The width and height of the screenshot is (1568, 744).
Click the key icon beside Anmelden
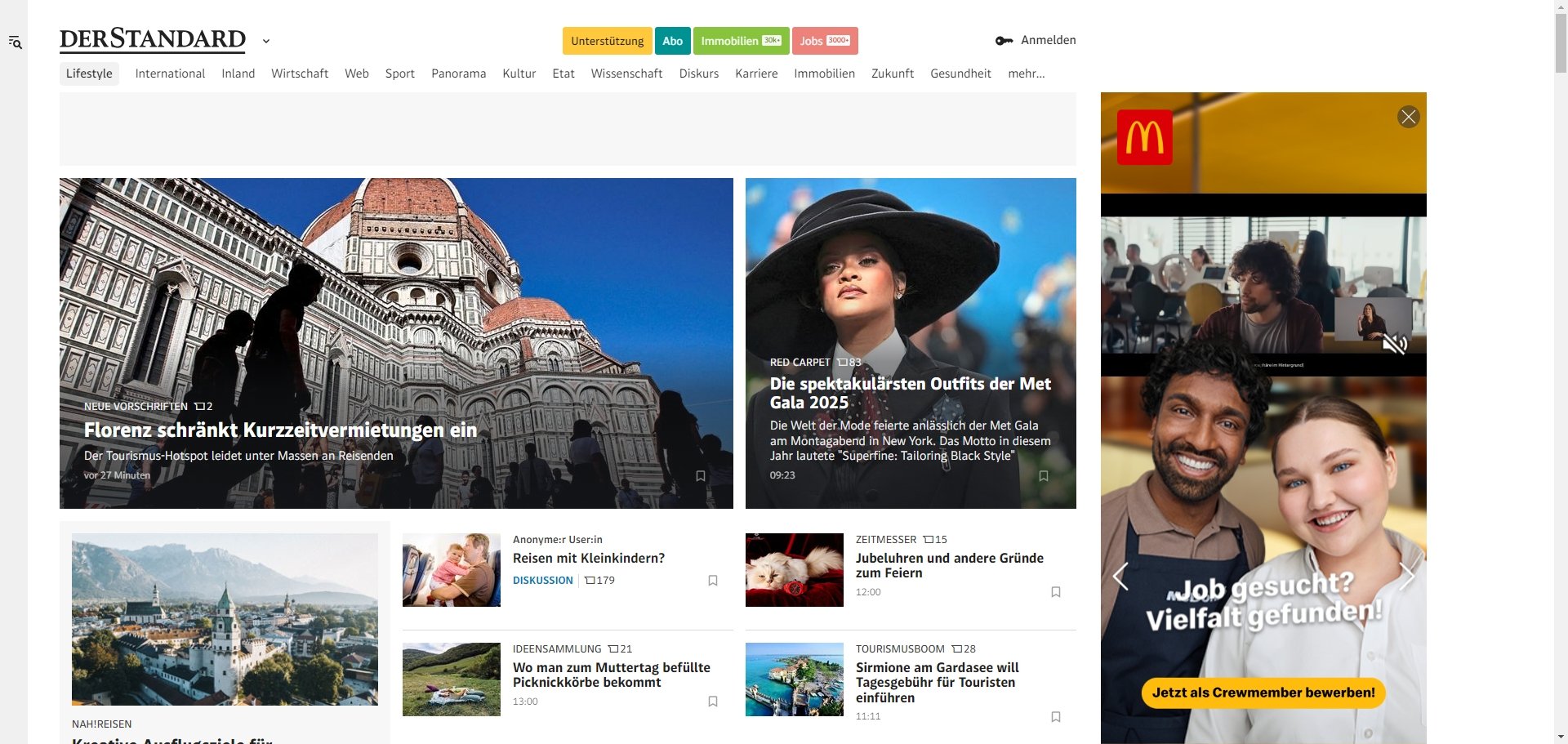(1004, 41)
